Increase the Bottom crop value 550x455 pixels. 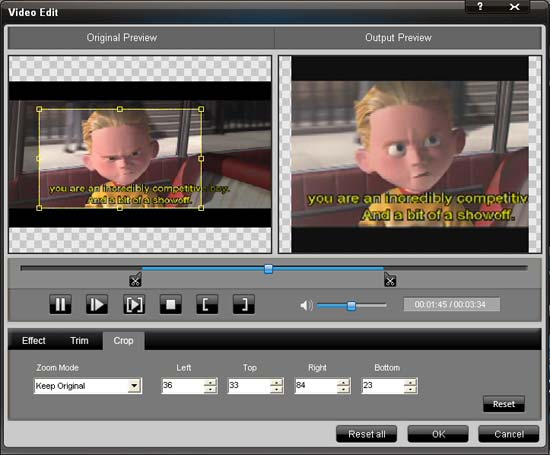(410, 382)
